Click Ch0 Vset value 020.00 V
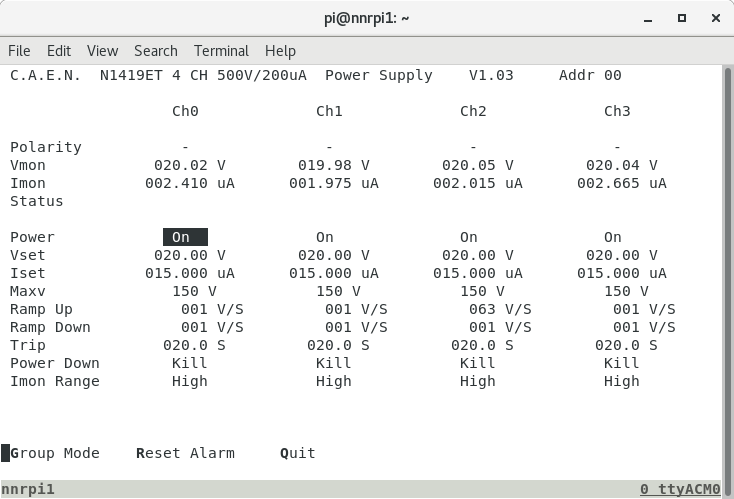 pyautogui.click(x=190, y=255)
